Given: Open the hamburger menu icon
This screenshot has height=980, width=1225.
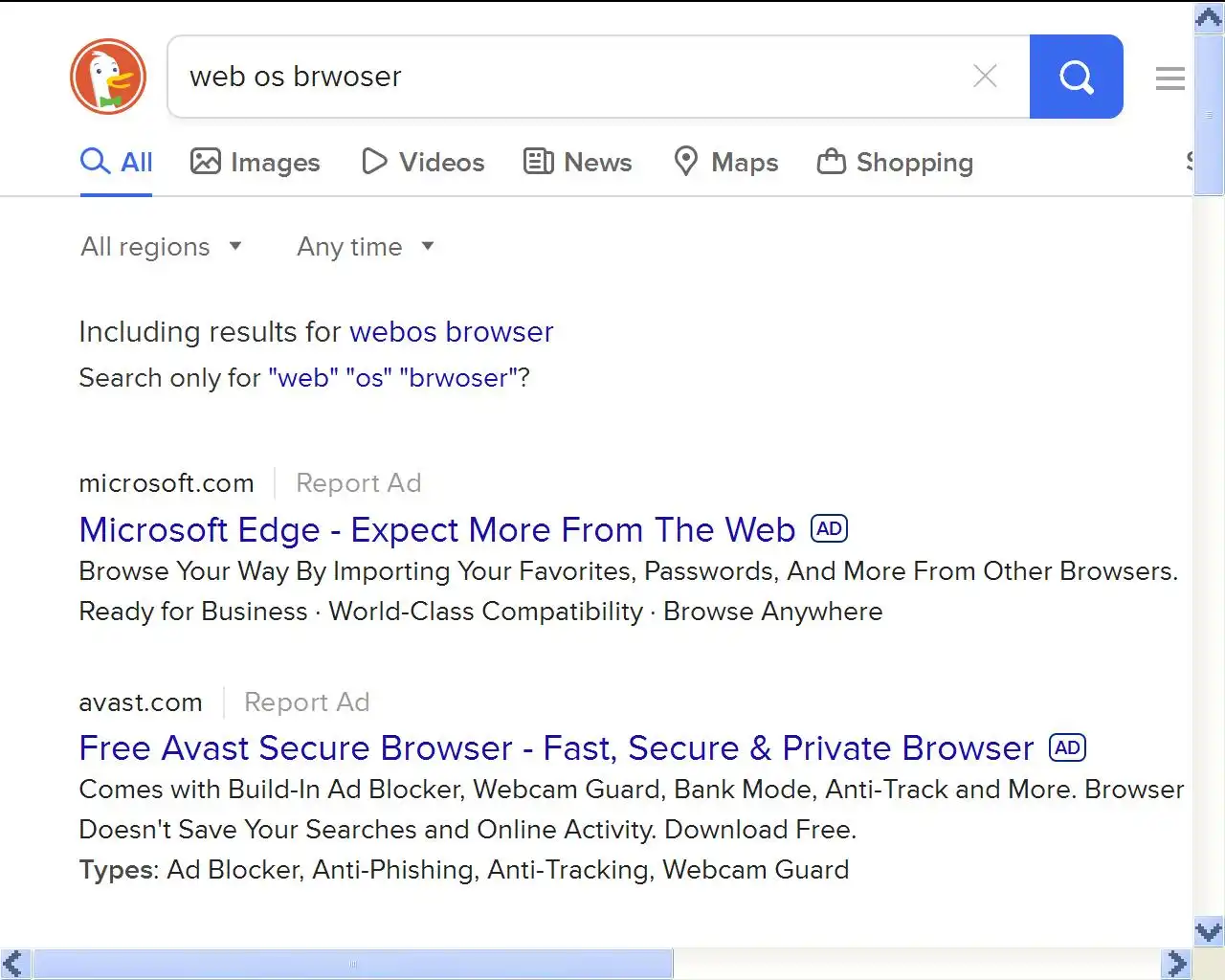Looking at the screenshot, I should click(1169, 78).
